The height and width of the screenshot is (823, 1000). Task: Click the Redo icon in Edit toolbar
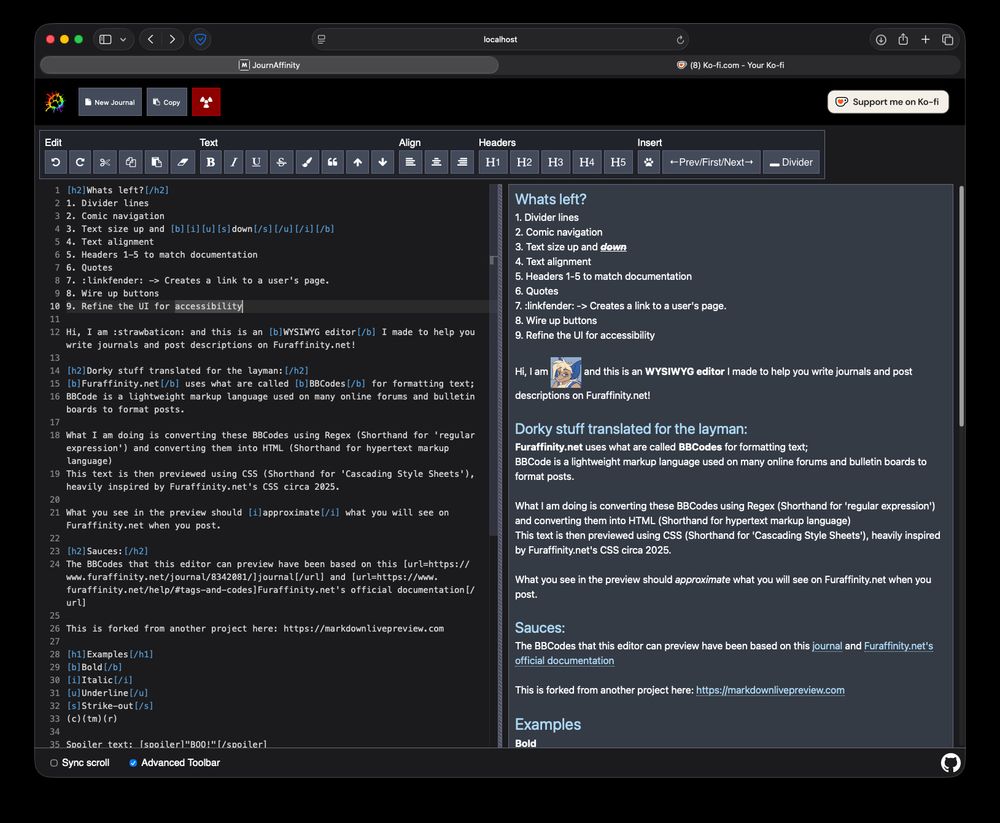click(80, 162)
